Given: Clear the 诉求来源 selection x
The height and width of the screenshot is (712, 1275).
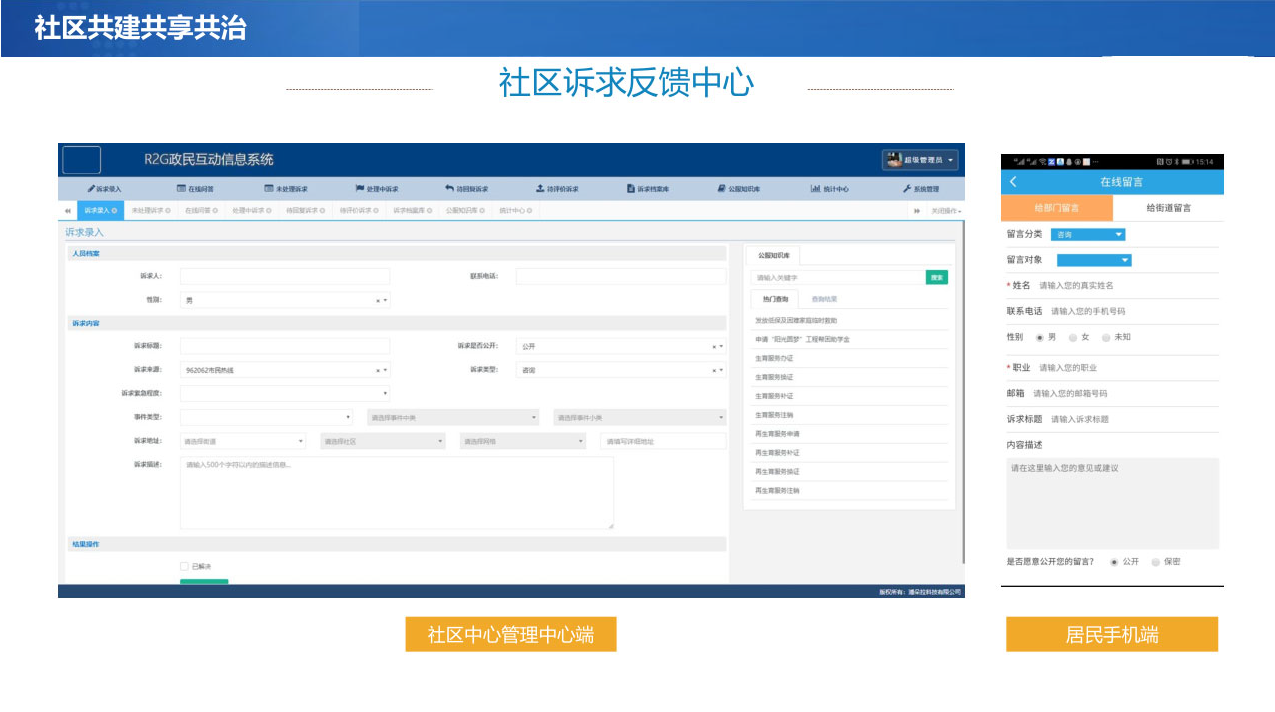Looking at the screenshot, I should coord(378,370).
